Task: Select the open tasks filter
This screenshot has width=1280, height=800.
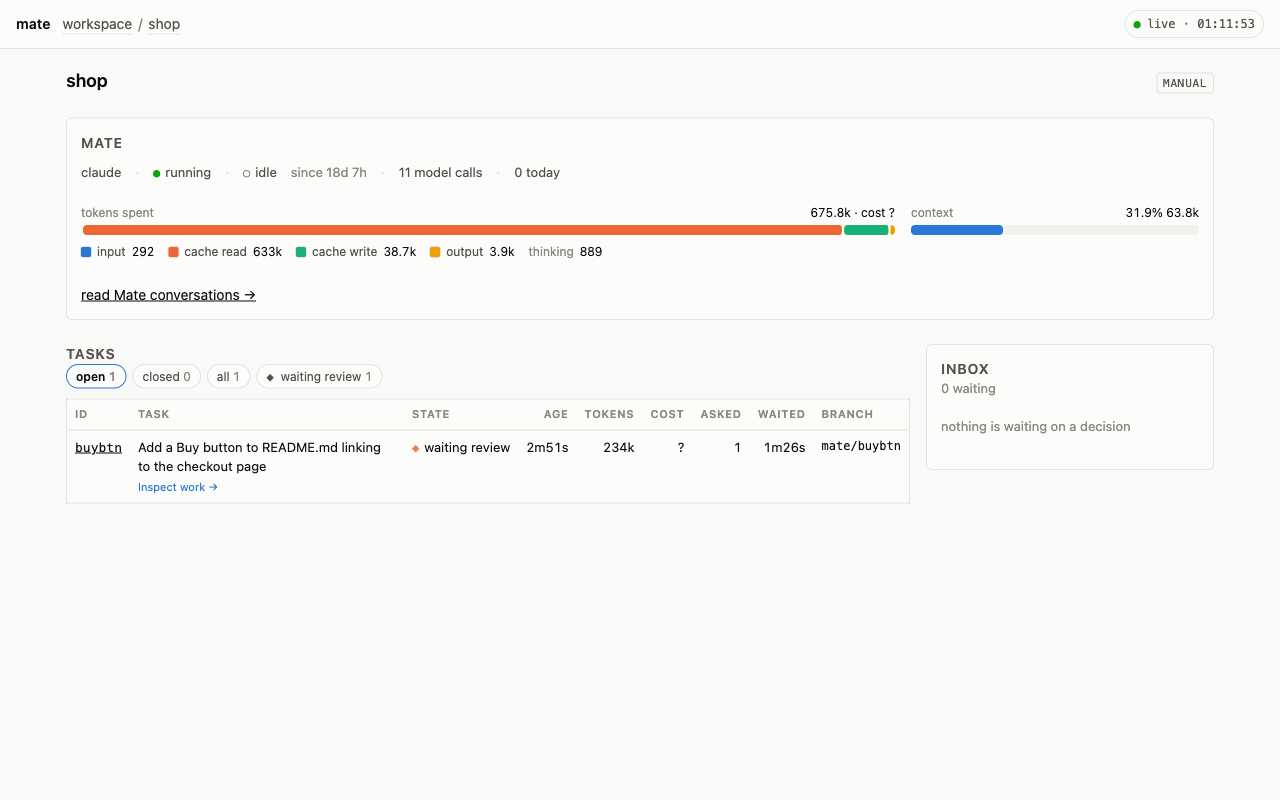Action: click(96, 377)
